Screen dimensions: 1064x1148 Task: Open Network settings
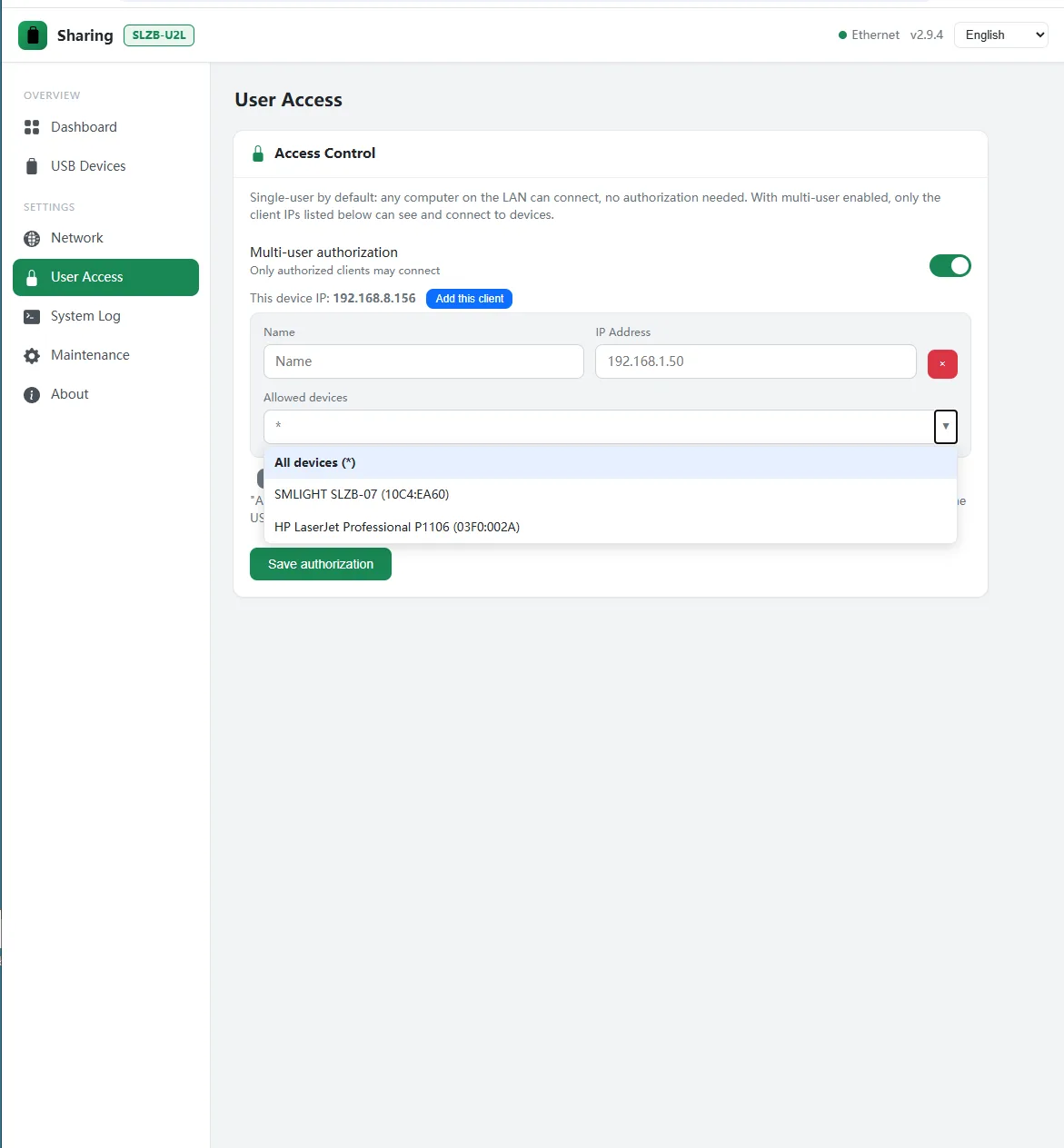coord(105,238)
